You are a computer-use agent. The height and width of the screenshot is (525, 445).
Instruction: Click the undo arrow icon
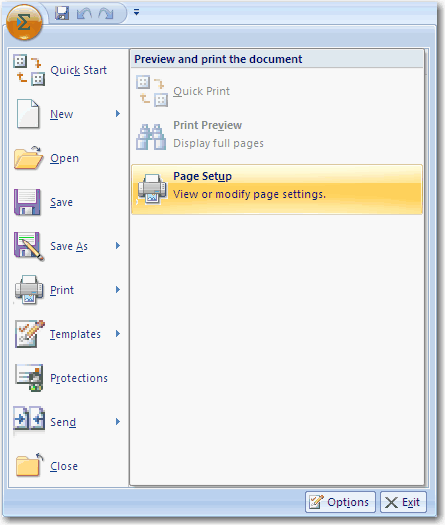[84, 13]
